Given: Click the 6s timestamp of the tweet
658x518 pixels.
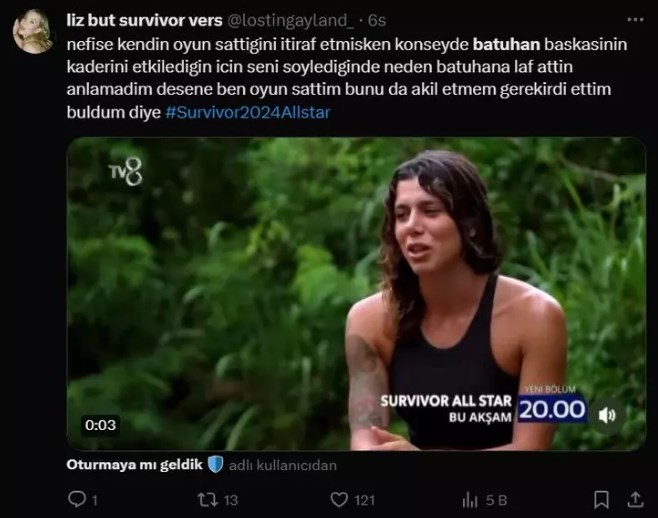Looking at the screenshot, I should click(x=377, y=20).
